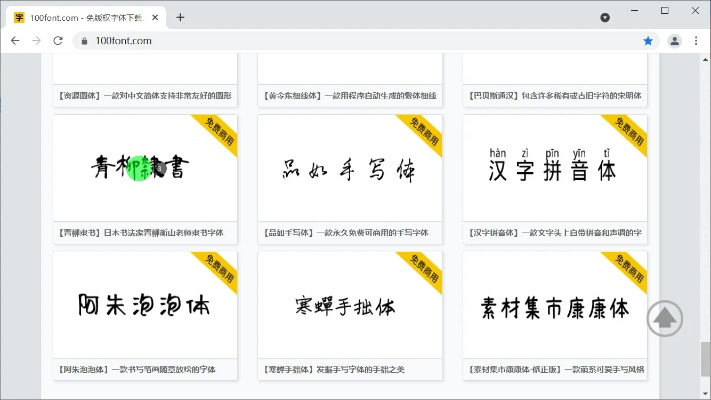This screenshot has width=711, height=400.
Task: Minimize the Chrome window
Action: [634, 10]
